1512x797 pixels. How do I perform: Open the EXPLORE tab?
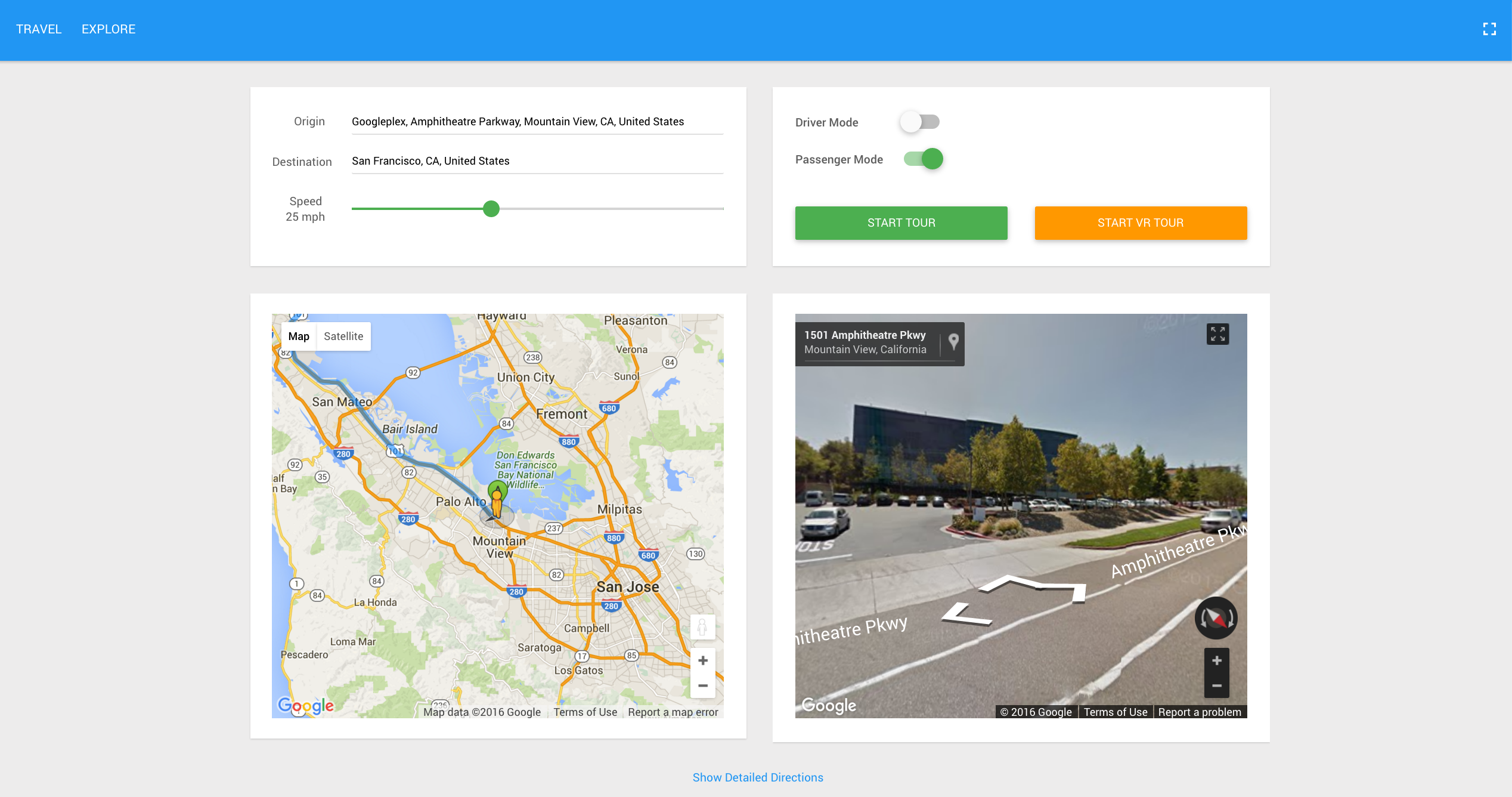click(x=109, y=29)
